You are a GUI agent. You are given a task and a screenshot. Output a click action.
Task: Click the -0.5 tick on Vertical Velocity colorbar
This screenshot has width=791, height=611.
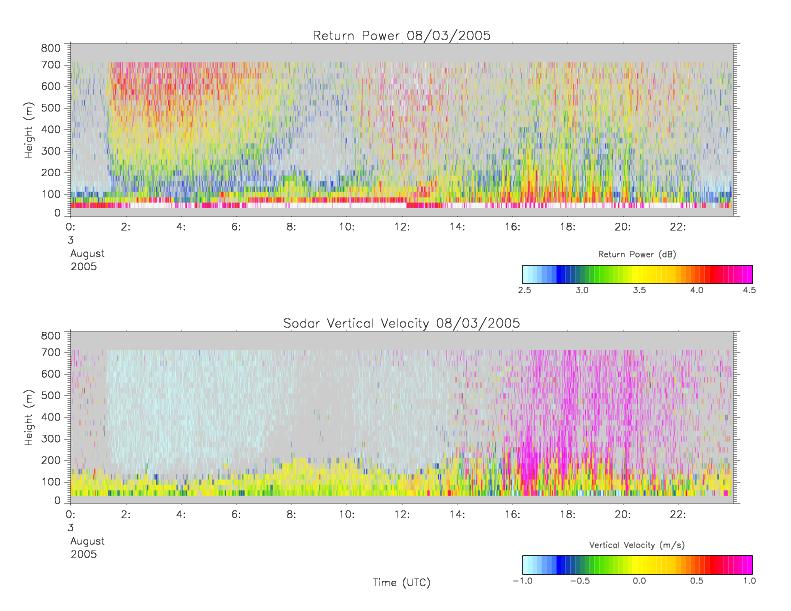580,581
